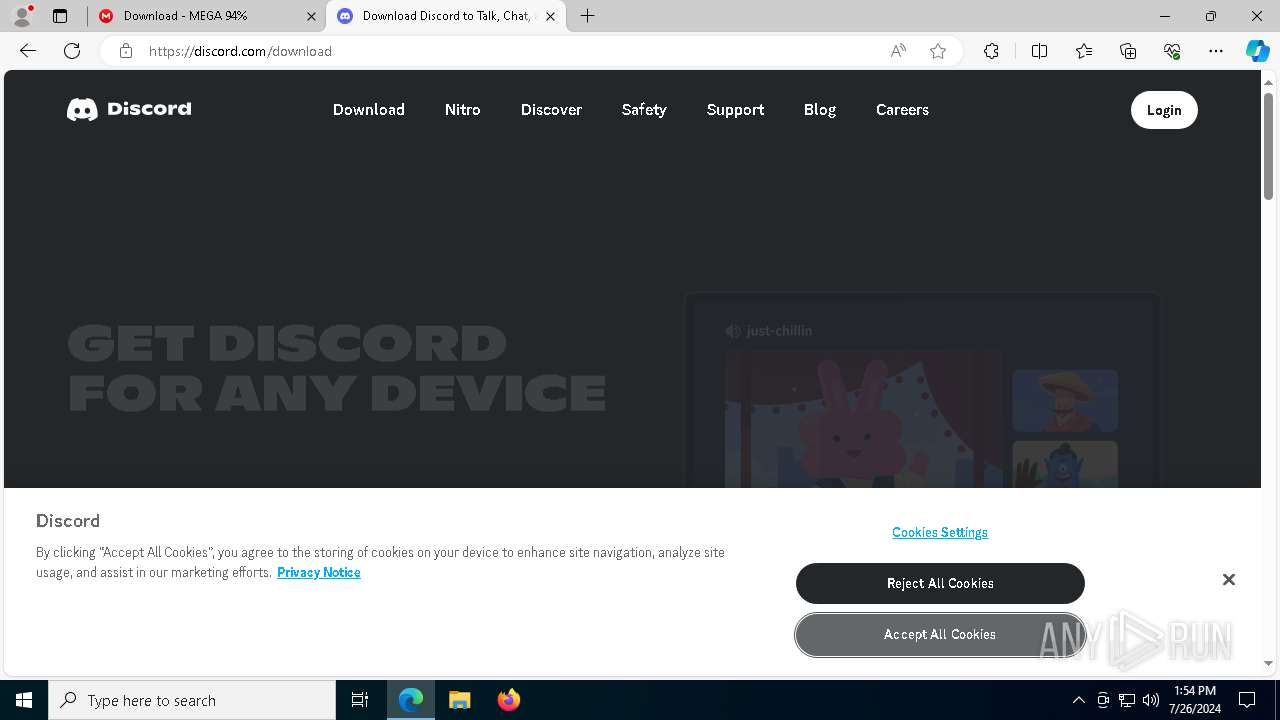Open notification center

[1247, 700]
